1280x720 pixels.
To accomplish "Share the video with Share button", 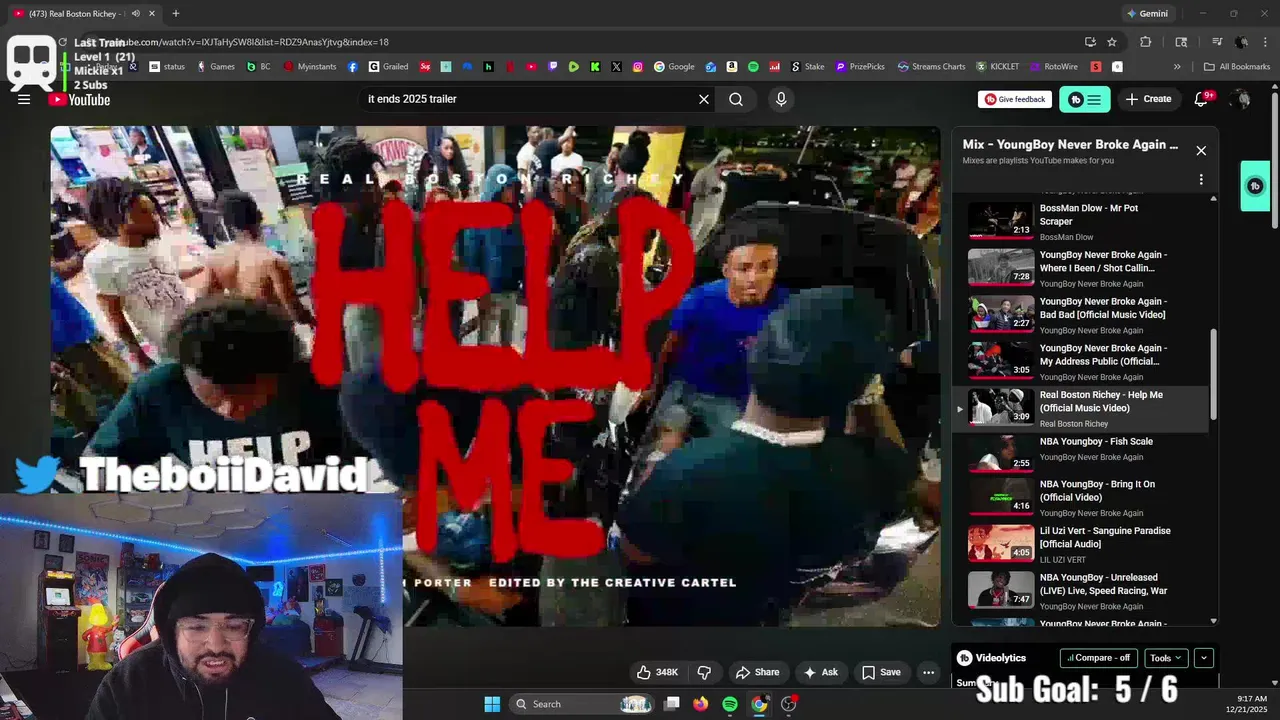I will (757, 672).
